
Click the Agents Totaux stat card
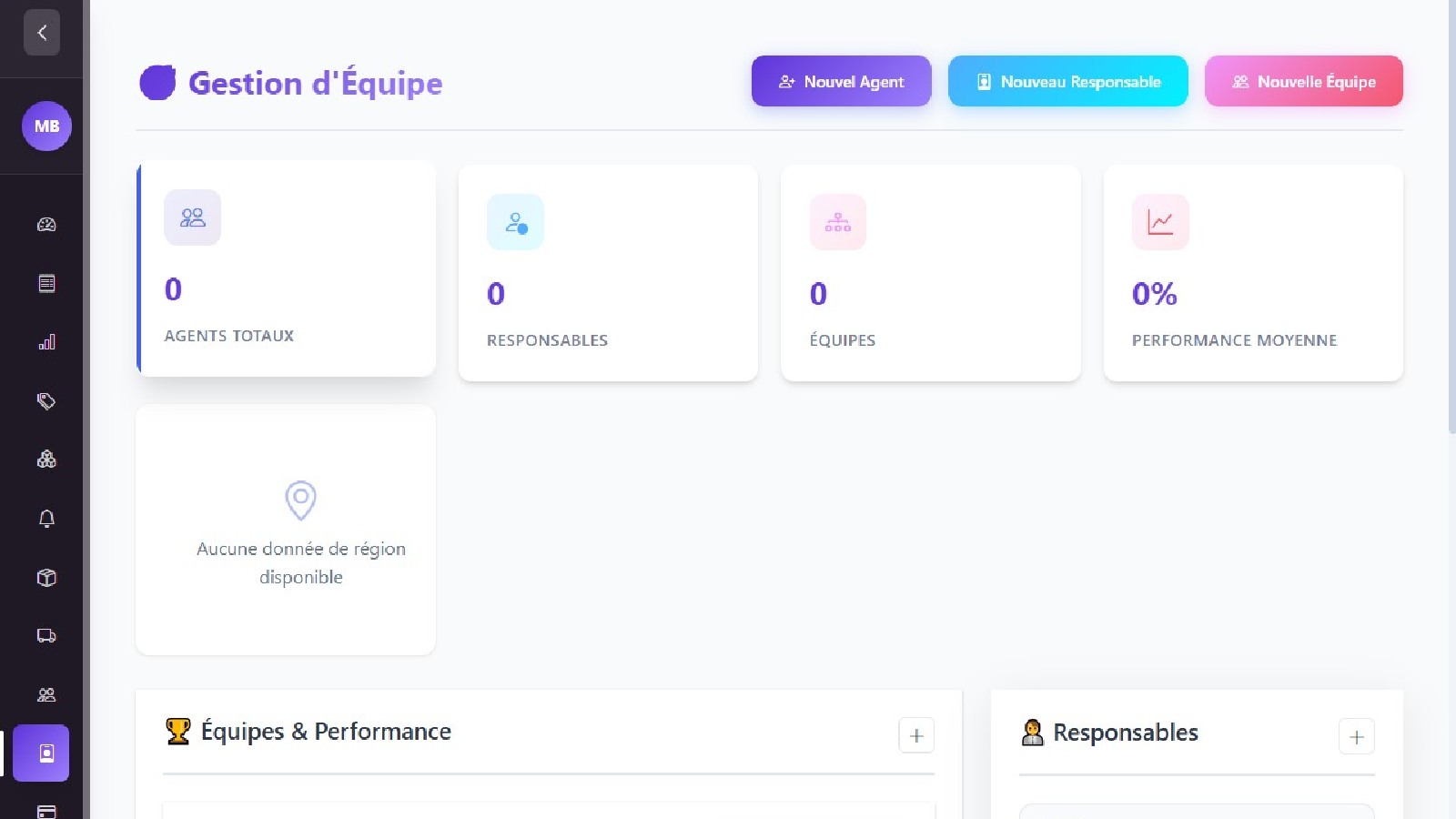click(x=287, y=269)
